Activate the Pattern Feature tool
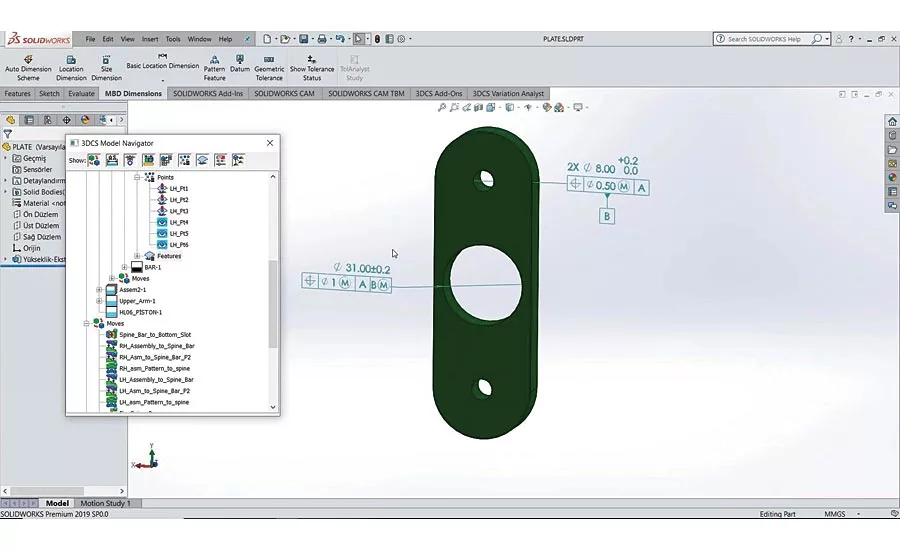 (x=214, y=68)
